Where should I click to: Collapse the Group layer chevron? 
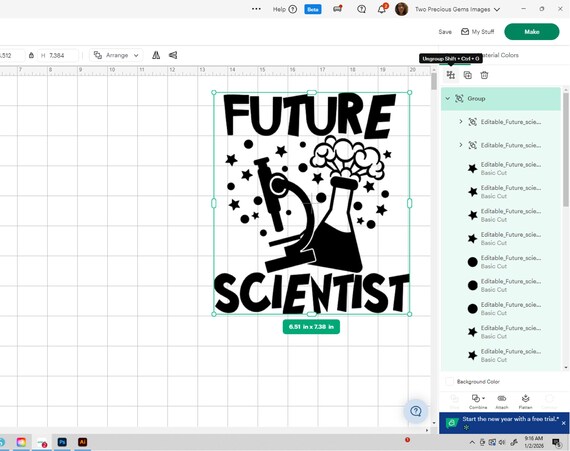click(448, 98)
